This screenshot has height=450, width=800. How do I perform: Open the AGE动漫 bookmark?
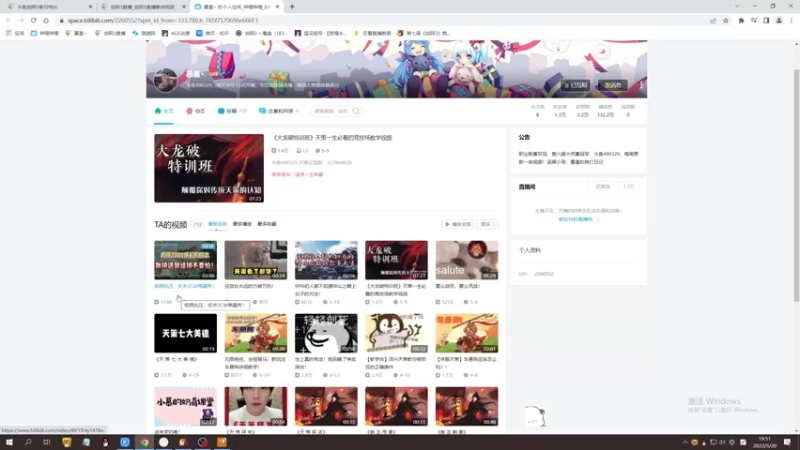pyautogui.click(x=176, y=33)
